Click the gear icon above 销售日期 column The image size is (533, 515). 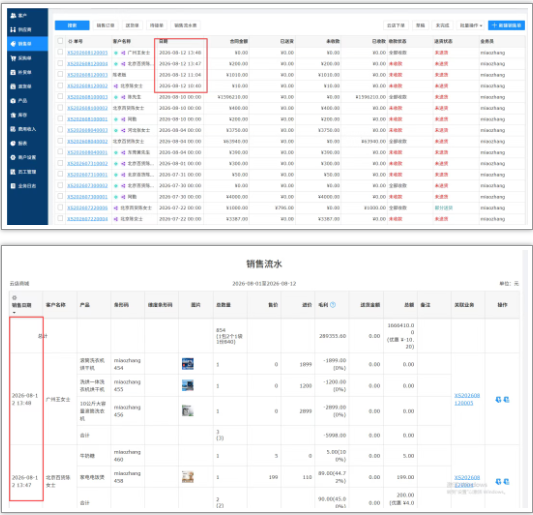15,298
